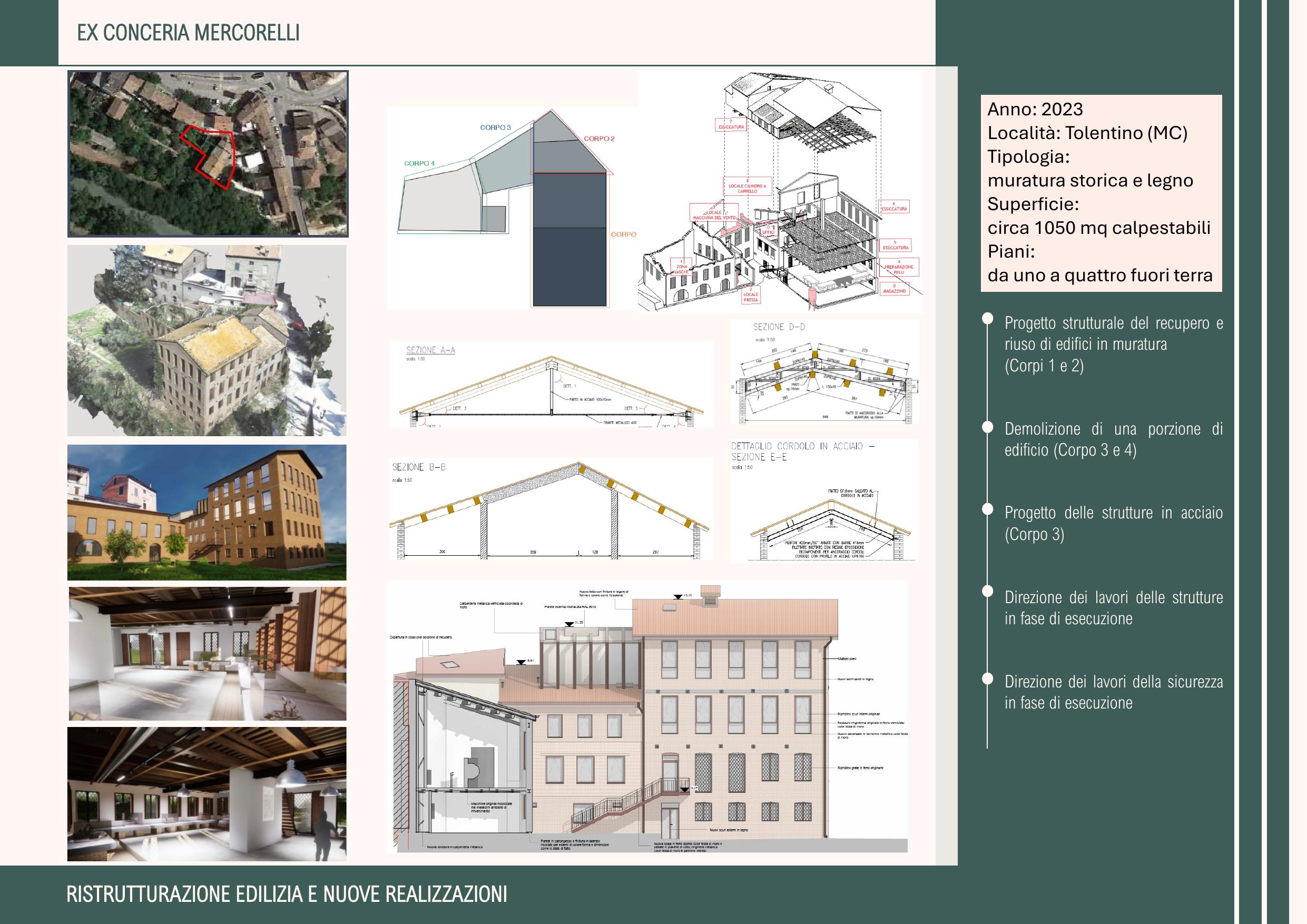Click the 'Anno: 2023' line

pos(1035,109)
